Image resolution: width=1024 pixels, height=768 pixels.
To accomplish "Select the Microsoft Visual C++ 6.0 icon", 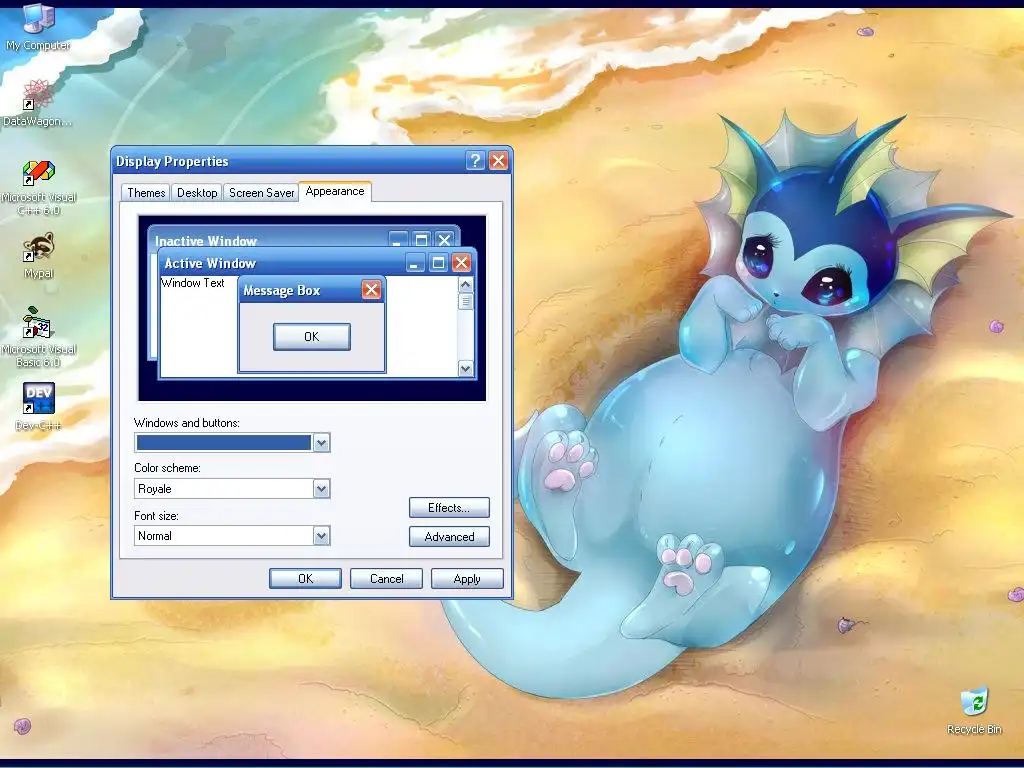I will coord(39,187).
